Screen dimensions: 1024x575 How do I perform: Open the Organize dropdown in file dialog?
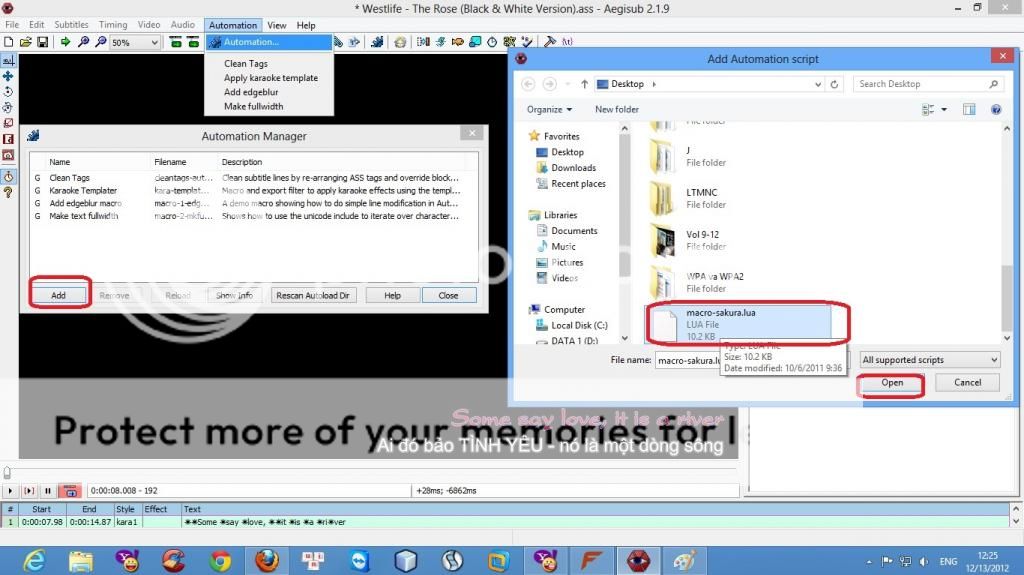point(549,109)
